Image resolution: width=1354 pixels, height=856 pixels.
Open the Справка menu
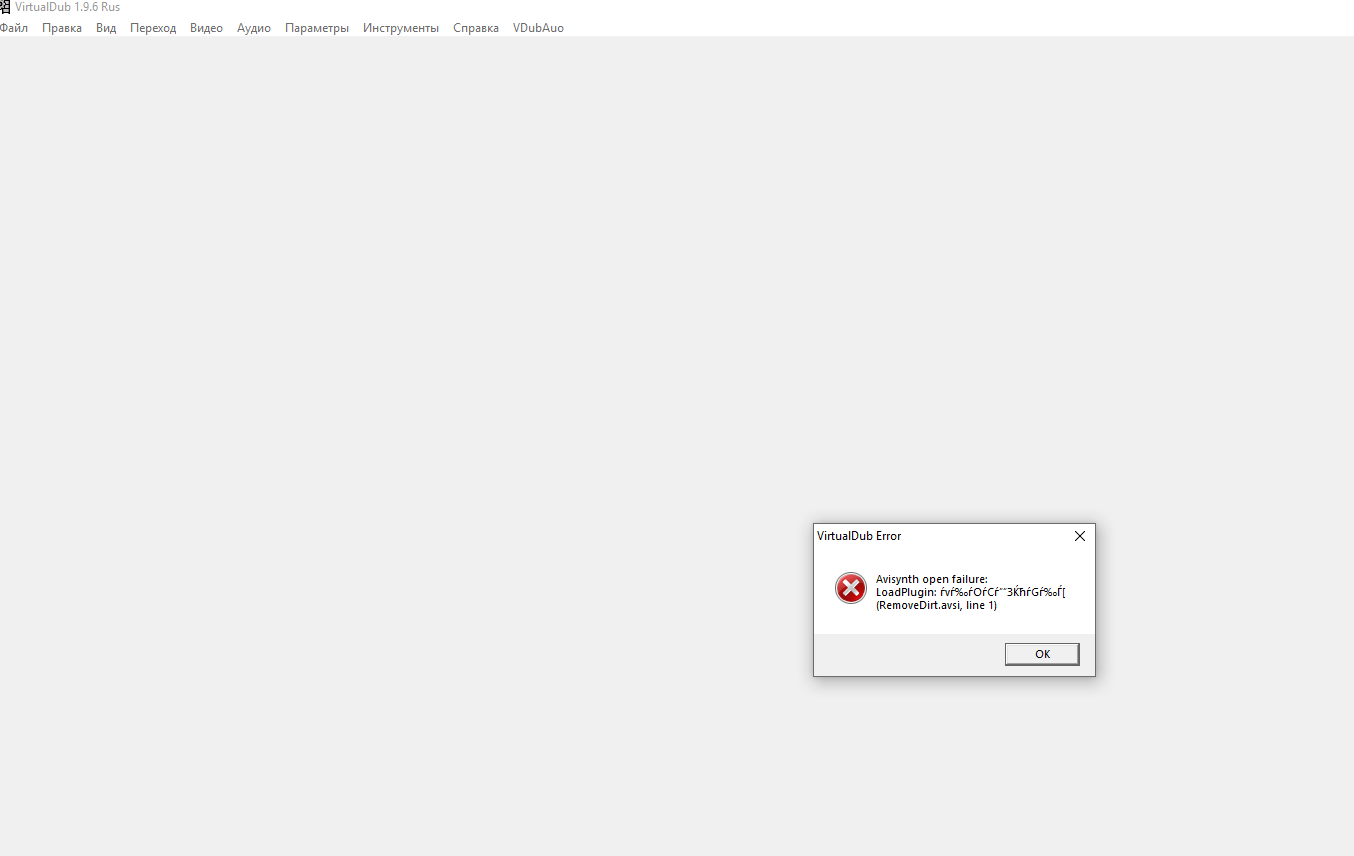[x=476, y=28]
